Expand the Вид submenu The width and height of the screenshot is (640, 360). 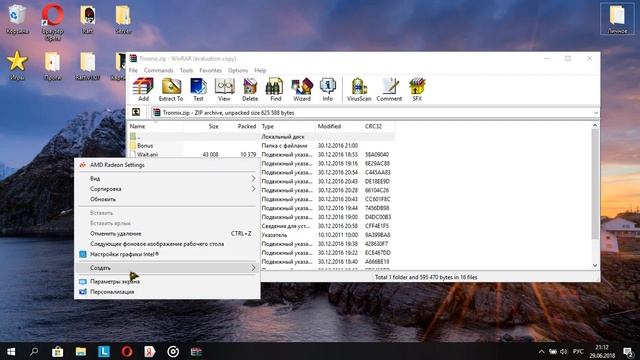click(167, 178)
